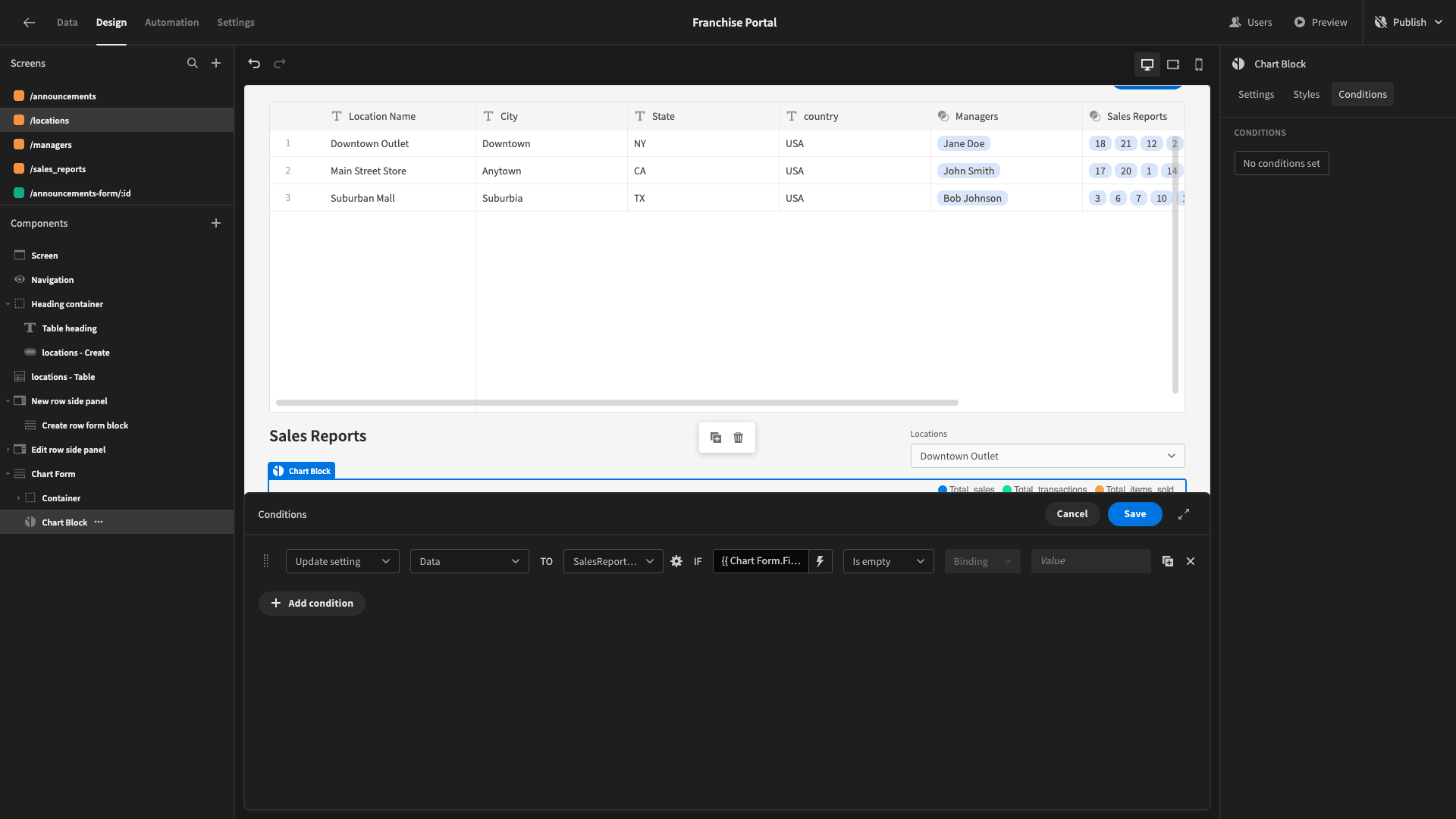
Task: Add a new screen with plus icon
Action: (216, 64)
